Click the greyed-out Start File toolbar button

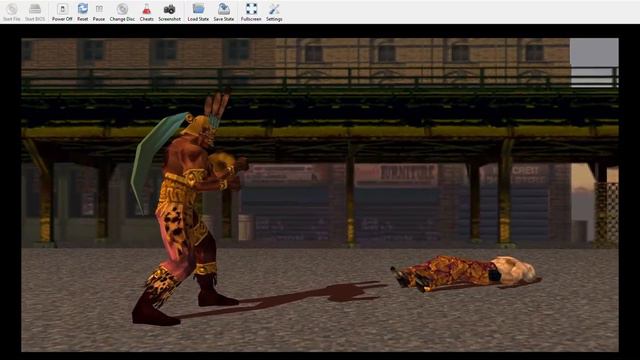pyautogui.click(x=11, y=12)
